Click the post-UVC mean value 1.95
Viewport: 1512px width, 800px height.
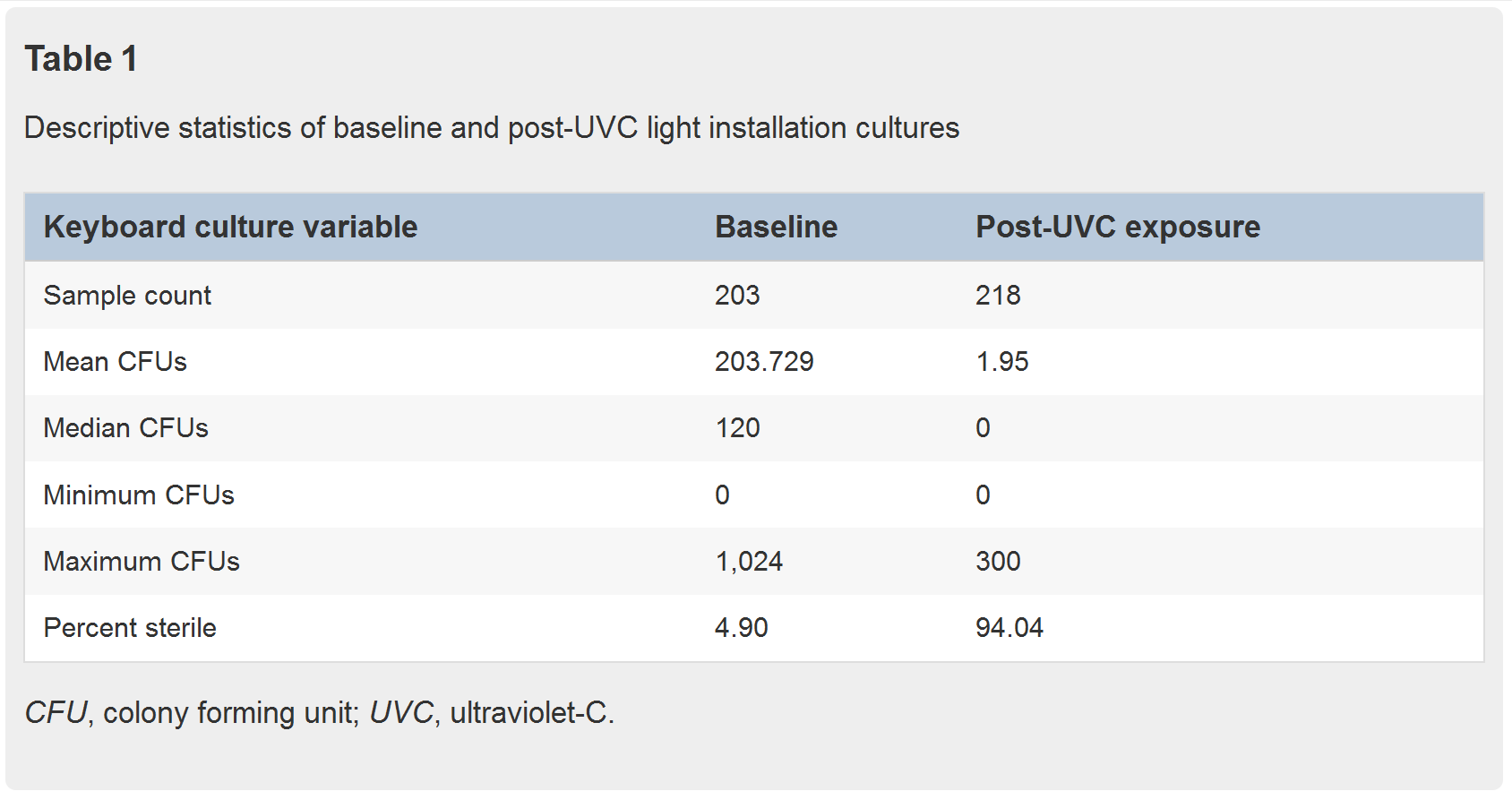1002,362
